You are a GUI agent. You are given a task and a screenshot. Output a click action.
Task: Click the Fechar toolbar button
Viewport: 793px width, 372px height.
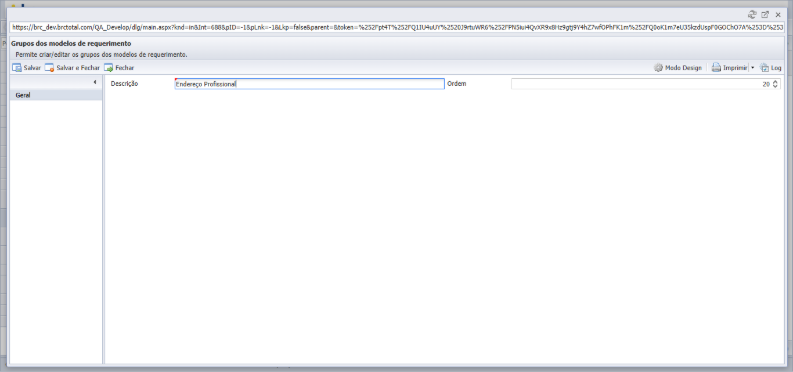[119, 68]
